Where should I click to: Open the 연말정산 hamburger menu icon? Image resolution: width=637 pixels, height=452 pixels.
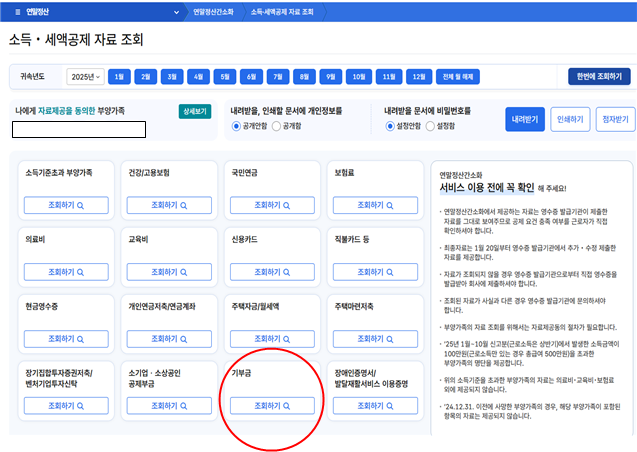(x=18, y=10)
